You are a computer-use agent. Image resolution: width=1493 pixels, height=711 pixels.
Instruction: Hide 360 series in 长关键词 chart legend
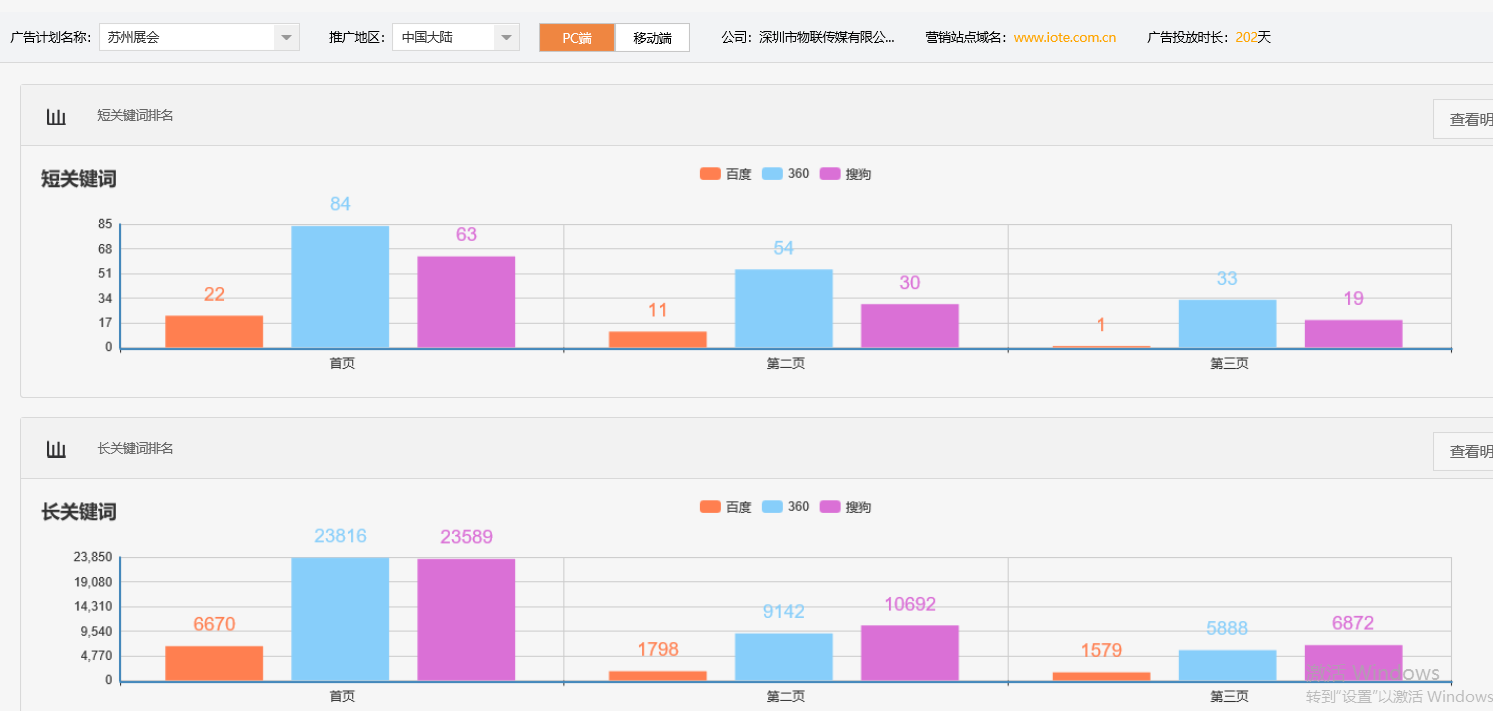pos(786,507)
